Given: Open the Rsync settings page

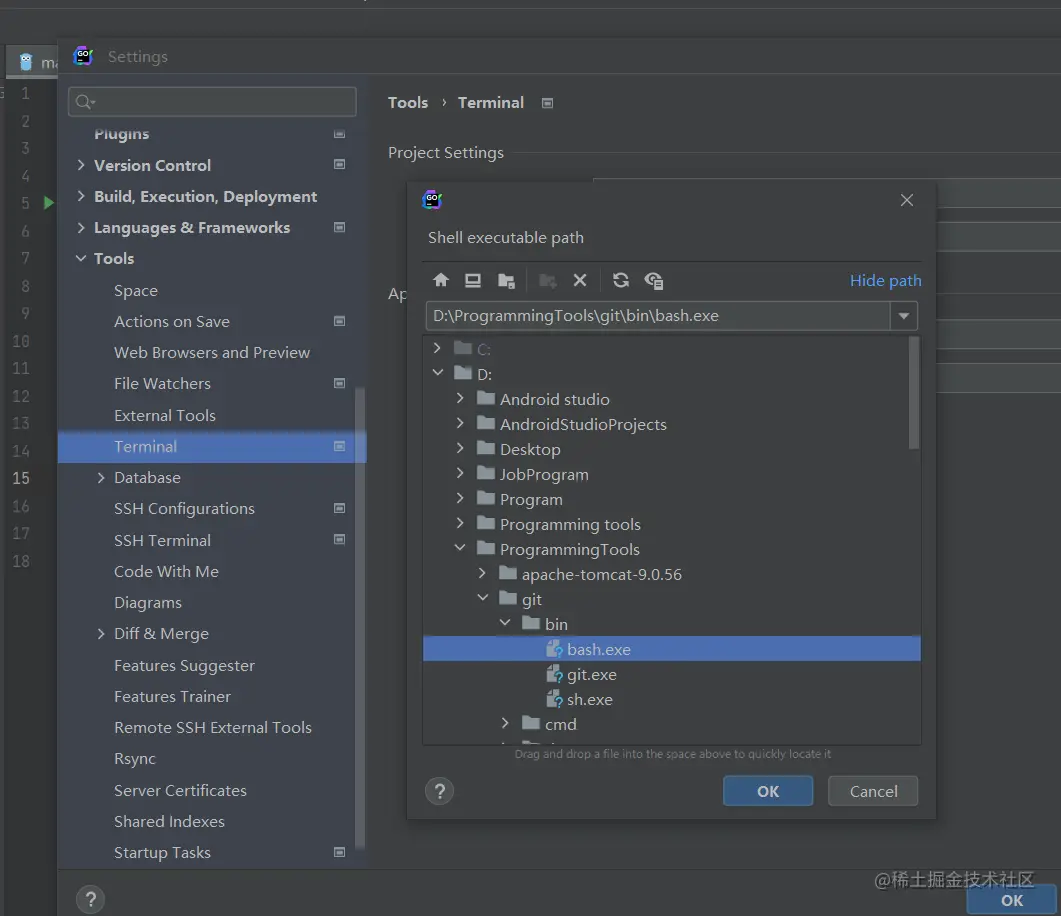Looking at the screenshot, I should click(x=135, y=759).
